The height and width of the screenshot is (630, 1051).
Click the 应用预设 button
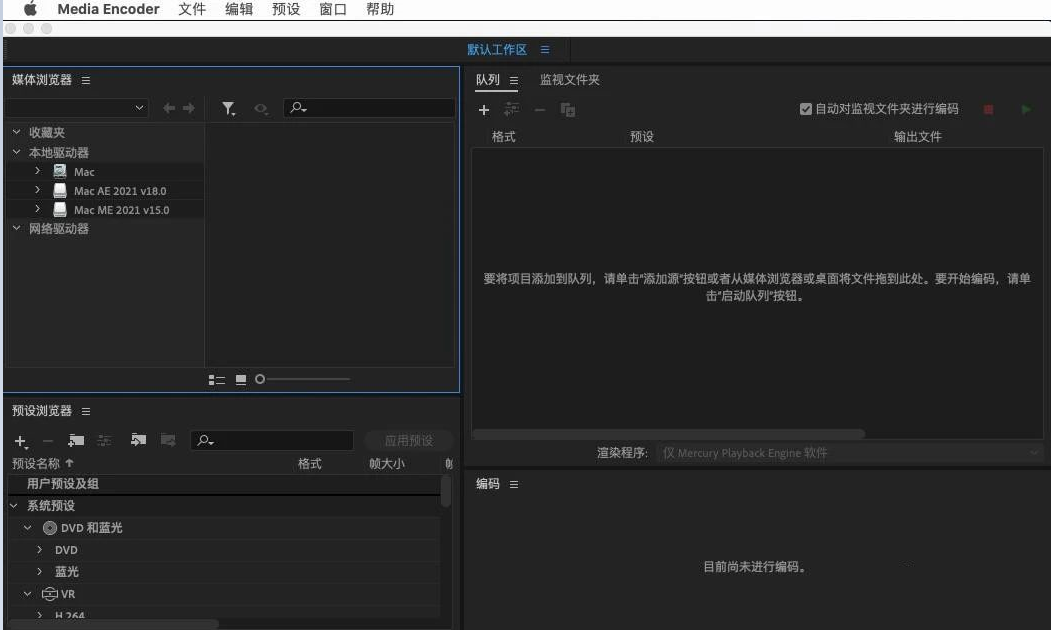409,441
